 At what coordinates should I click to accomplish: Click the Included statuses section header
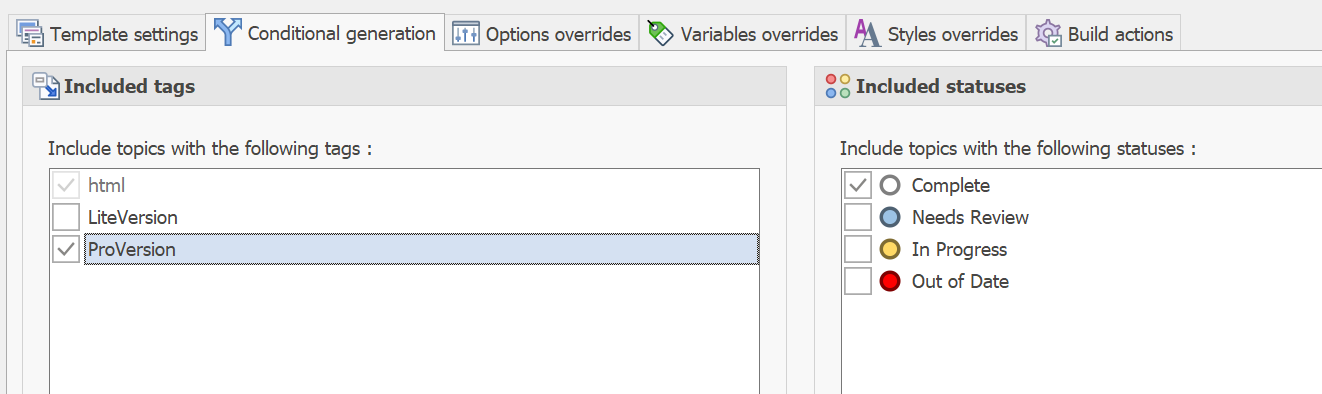click(x=1068, y=87)
